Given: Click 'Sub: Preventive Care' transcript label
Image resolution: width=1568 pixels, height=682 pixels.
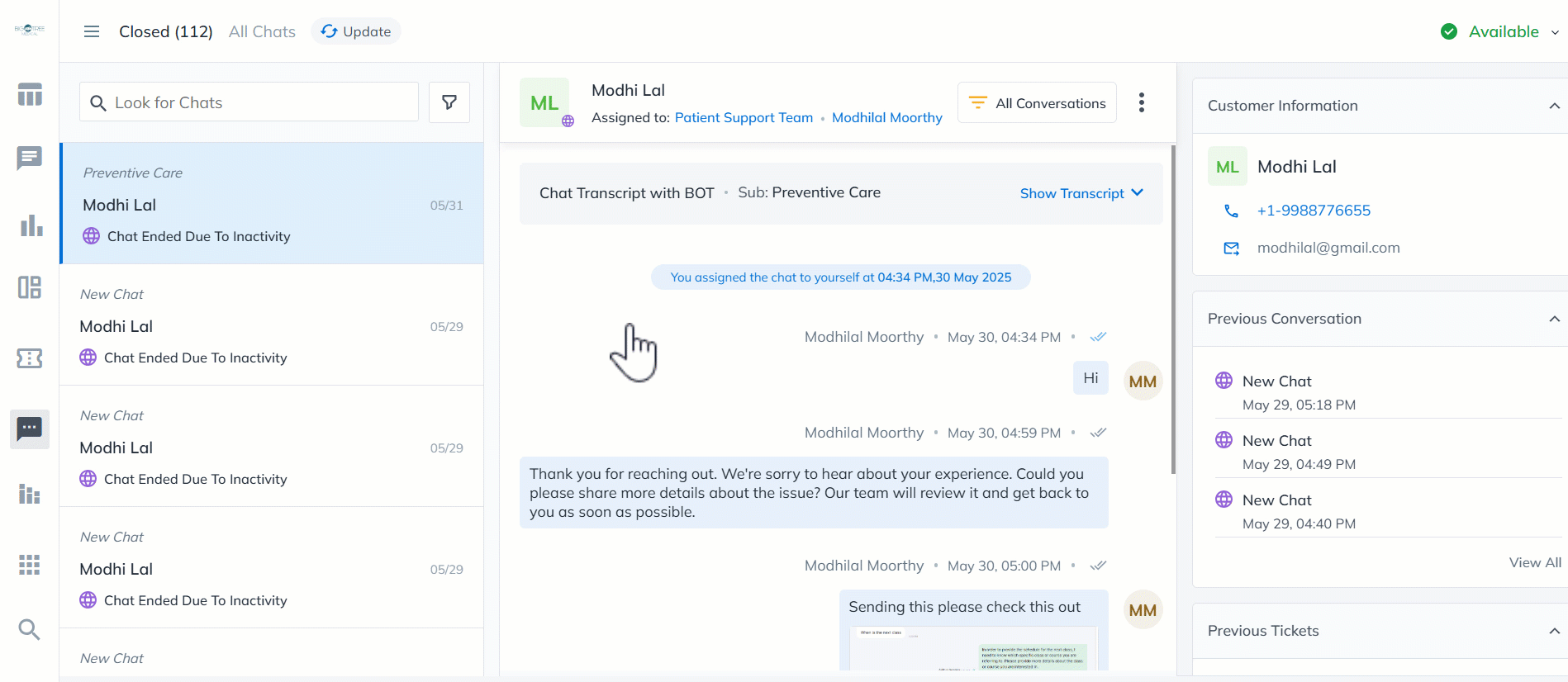Looking at the screenshot, I should click(x=809, y=192).
